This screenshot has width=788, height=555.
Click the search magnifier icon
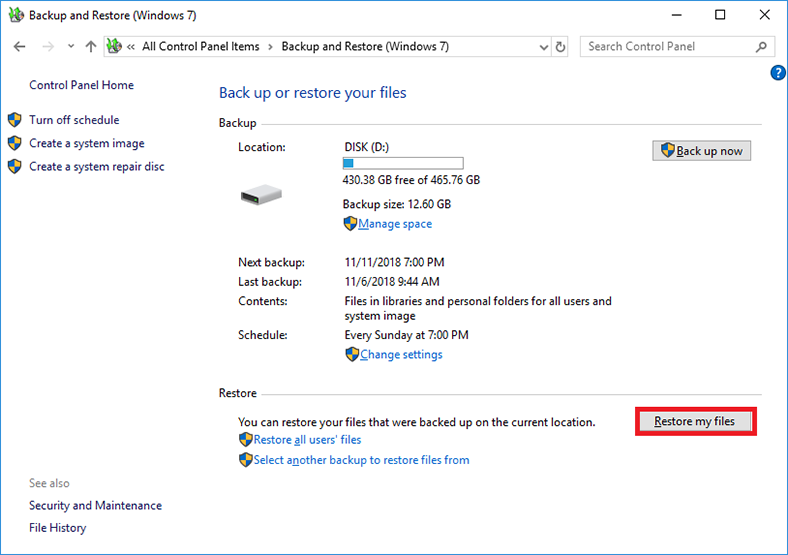point(761,47)
